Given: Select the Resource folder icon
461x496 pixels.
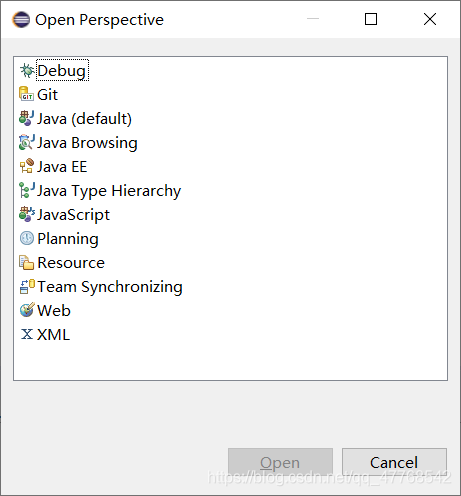Looking at the screenshot, I should [x=26, y=263].
